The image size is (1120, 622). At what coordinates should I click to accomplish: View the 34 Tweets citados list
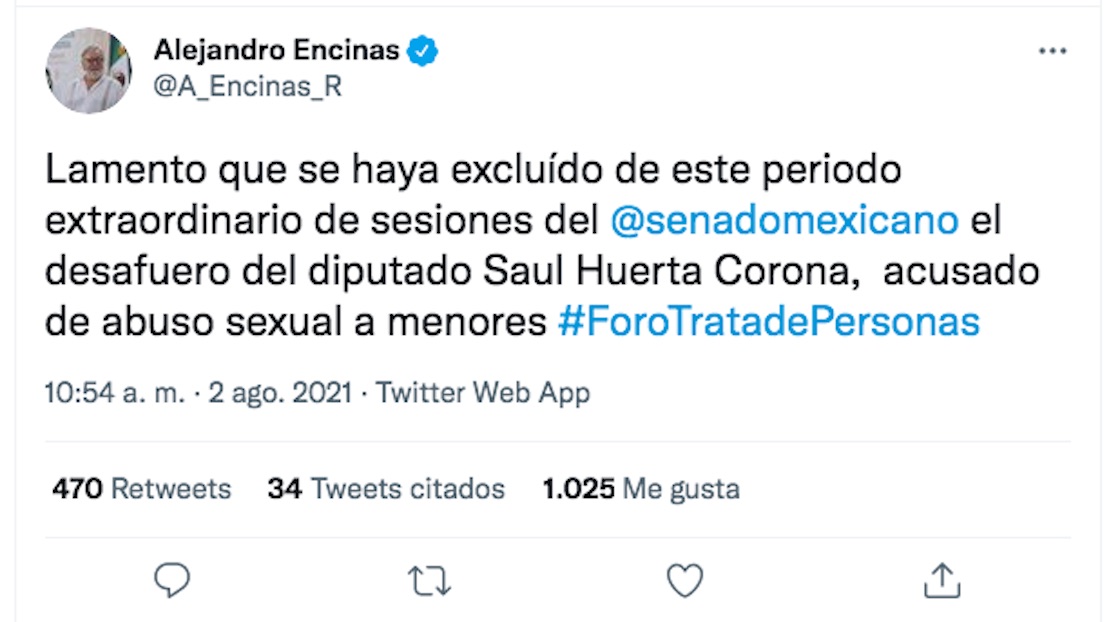[x=386, y=489]
